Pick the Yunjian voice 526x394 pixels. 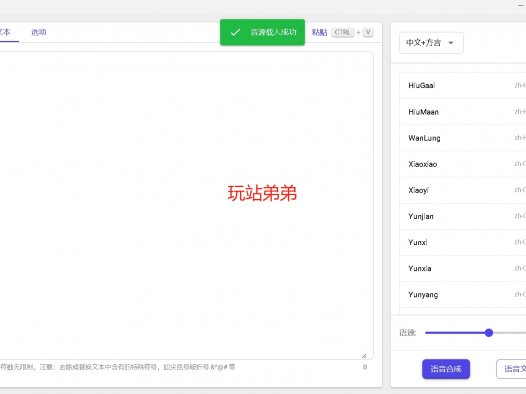(463, 216)
